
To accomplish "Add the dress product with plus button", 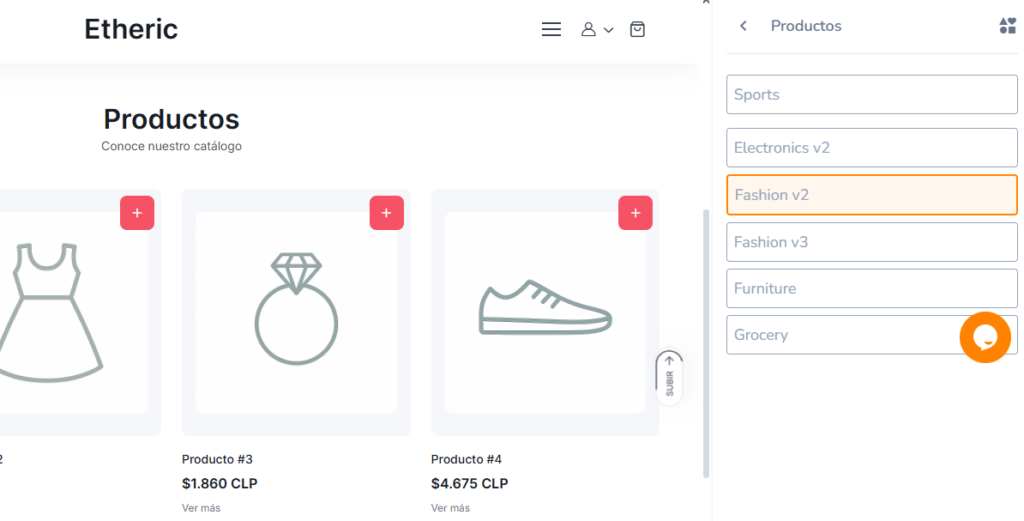I will click(137, 213).
